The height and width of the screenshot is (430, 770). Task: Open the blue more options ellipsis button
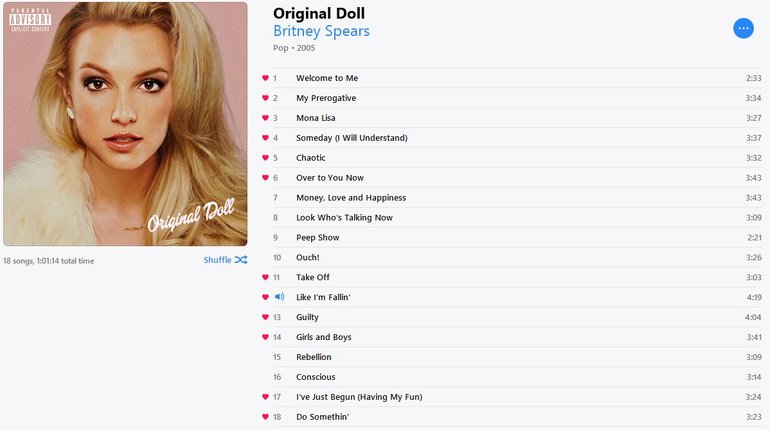(x=743, y=28)
